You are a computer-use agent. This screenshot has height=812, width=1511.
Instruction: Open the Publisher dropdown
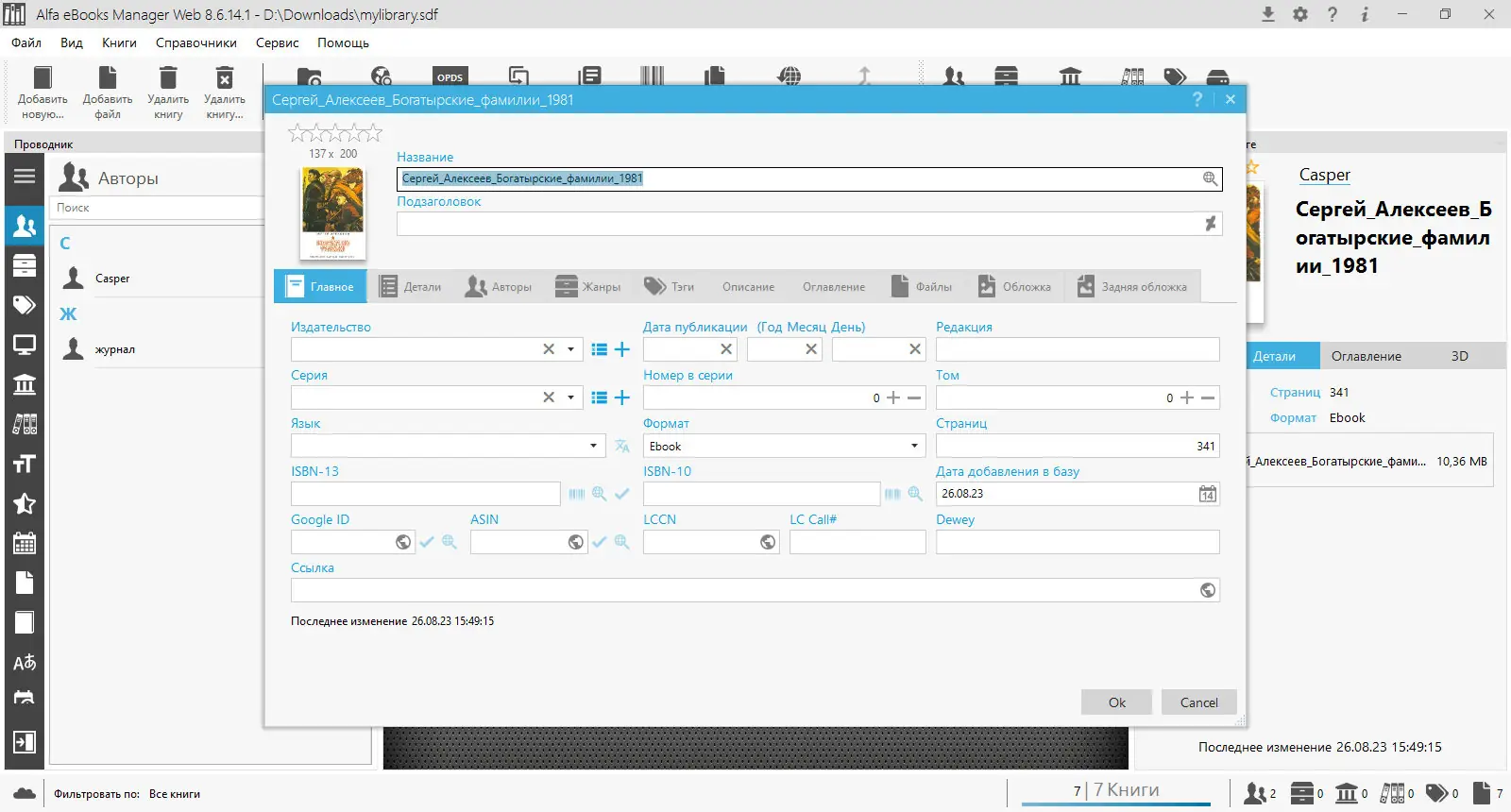pos(570,349)
